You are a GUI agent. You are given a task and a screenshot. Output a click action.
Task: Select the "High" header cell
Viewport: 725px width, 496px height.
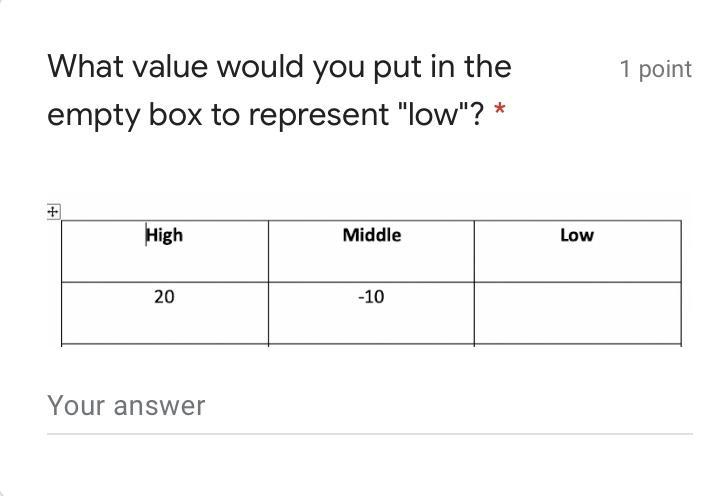click(x=165, y=251)
